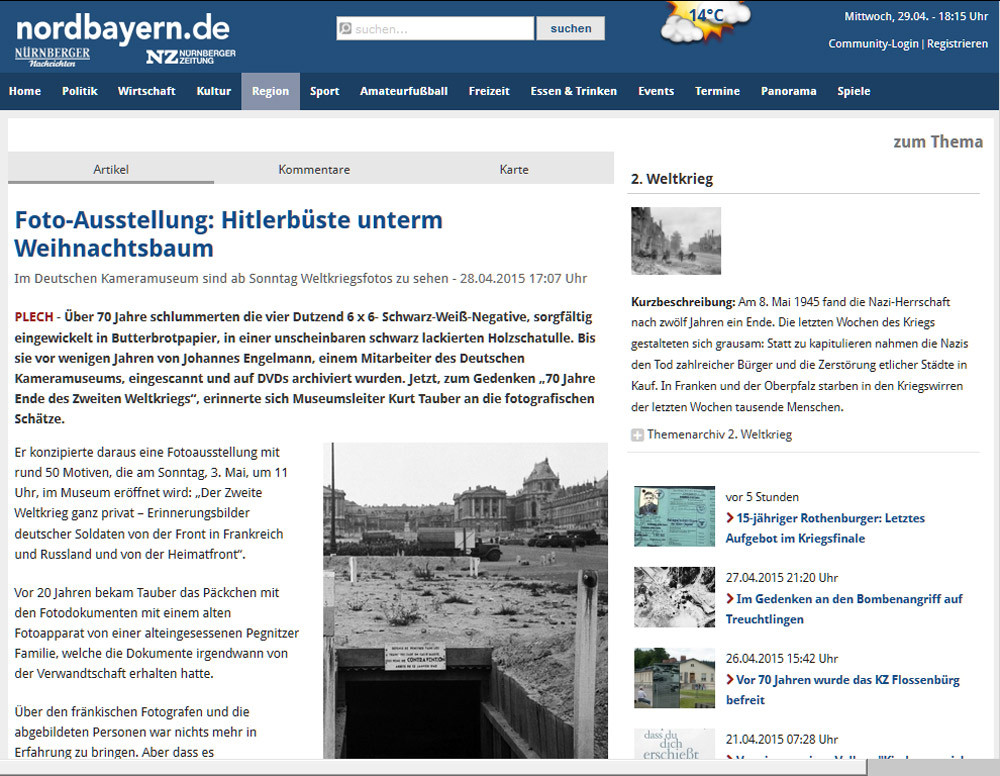
Task: Open the Events section
Action: (656, 91)
